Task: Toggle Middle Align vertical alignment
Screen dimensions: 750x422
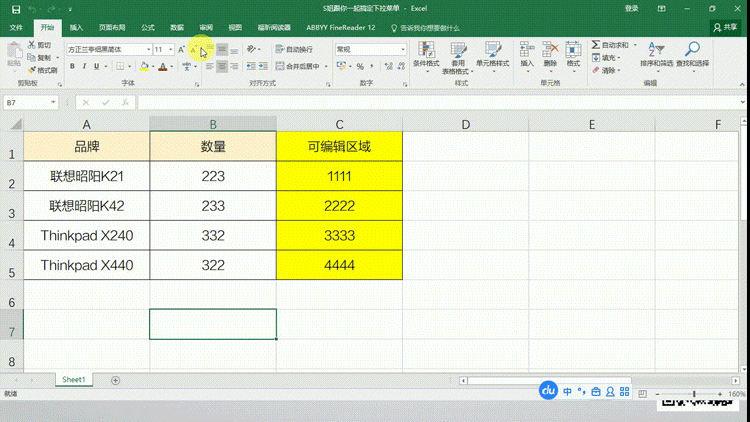Action: coord(222,49)
